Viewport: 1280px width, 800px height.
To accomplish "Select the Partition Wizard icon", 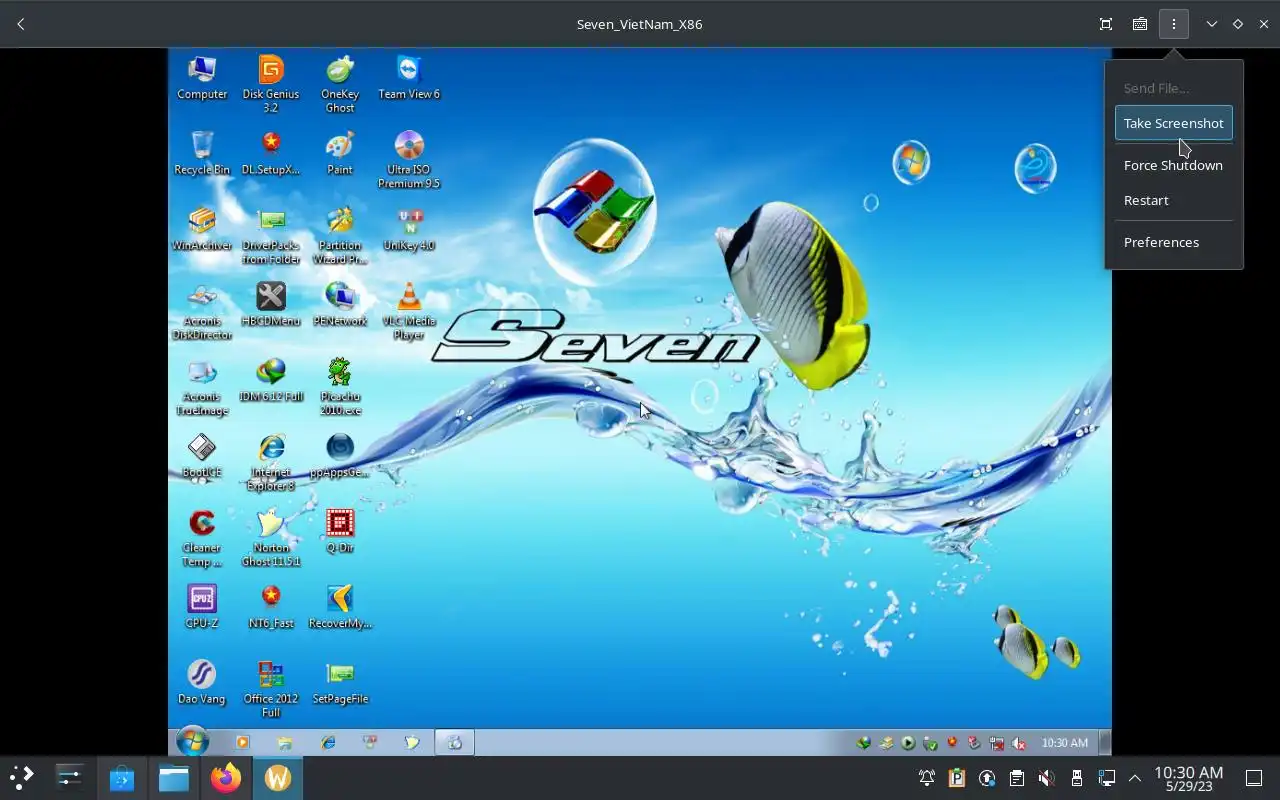I will (x=340, y=236).
